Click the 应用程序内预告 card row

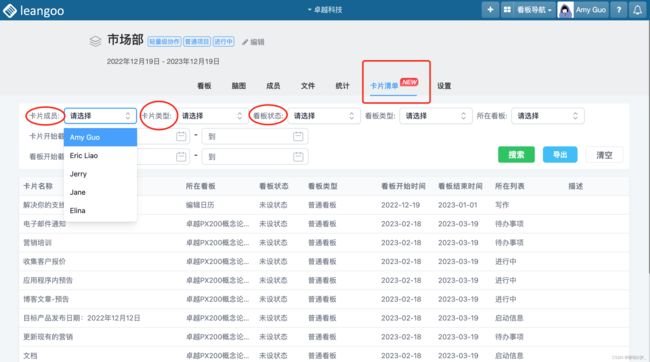pos(324,280)
